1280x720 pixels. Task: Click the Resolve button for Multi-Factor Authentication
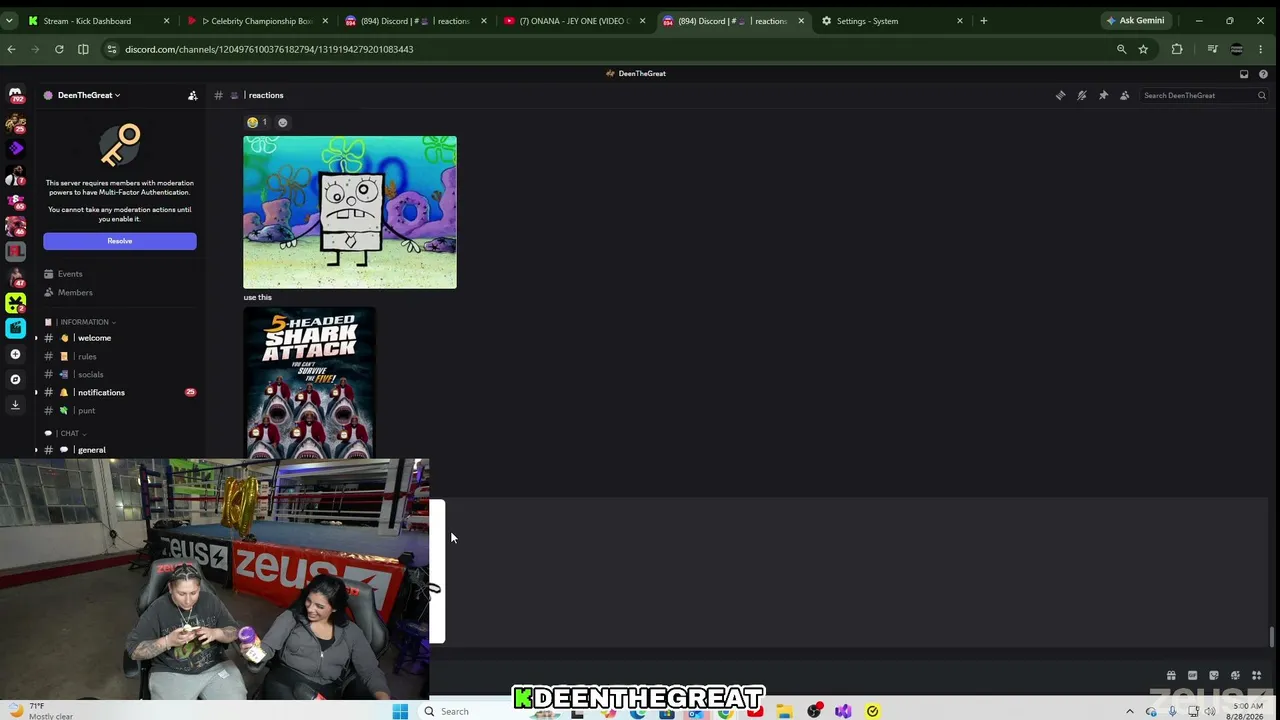pyautogui.click(x=120, y=241)
